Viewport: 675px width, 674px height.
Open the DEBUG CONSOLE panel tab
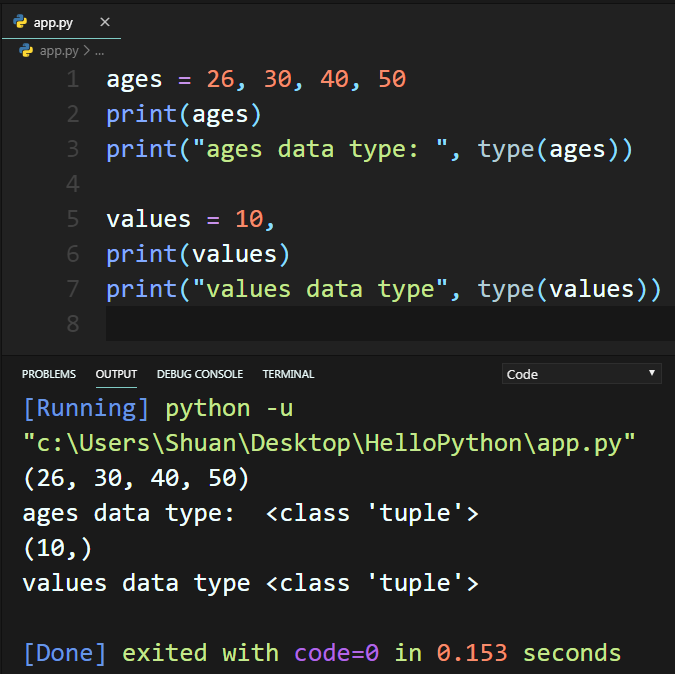(200, 374)
